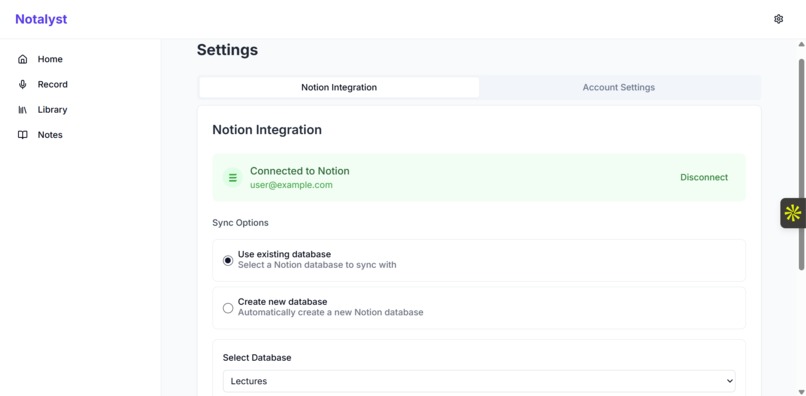Open the yellow asterisk side widget
The height and width of the screenshot is (396, 806).
pyautogui.click(x=793, y=213)
